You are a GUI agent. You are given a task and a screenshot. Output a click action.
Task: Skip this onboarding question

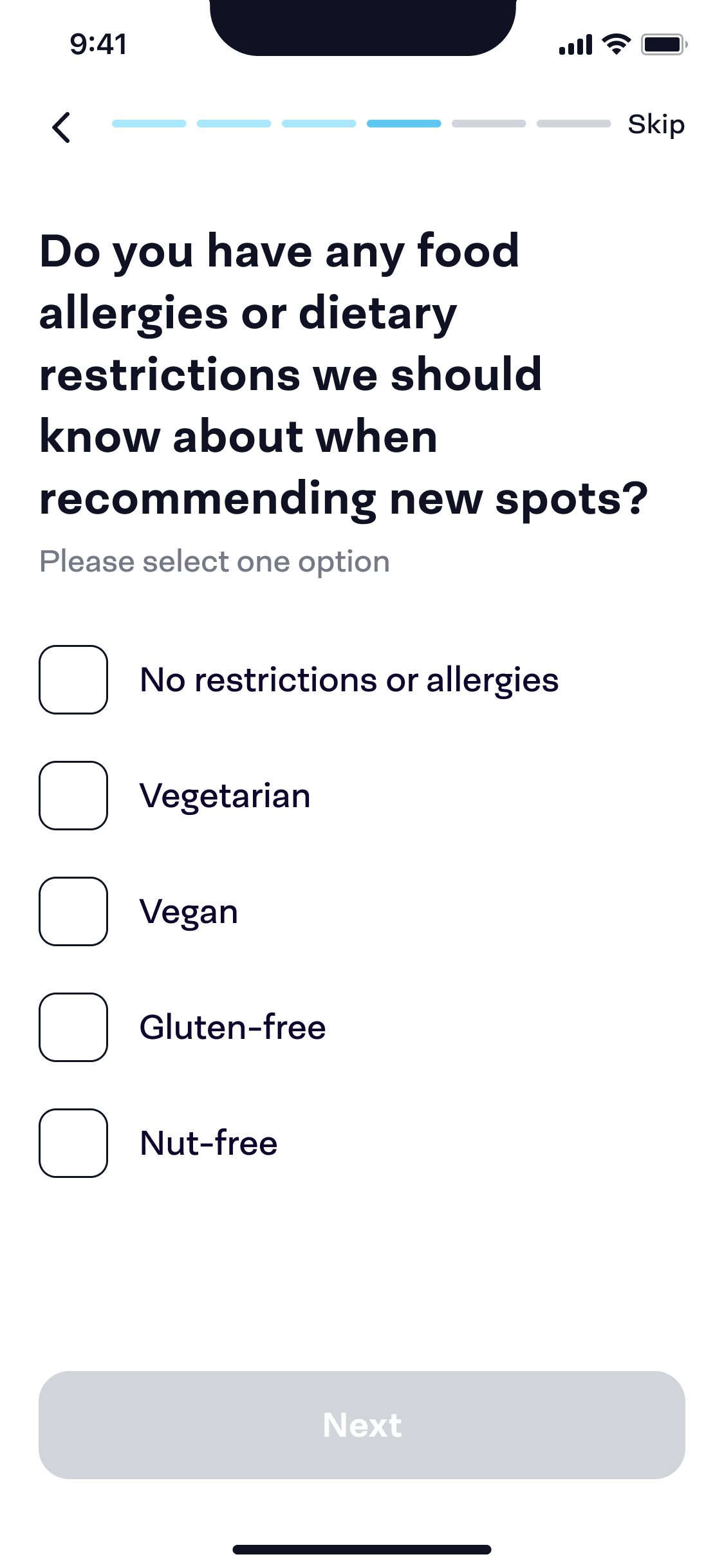coord(656,124)
